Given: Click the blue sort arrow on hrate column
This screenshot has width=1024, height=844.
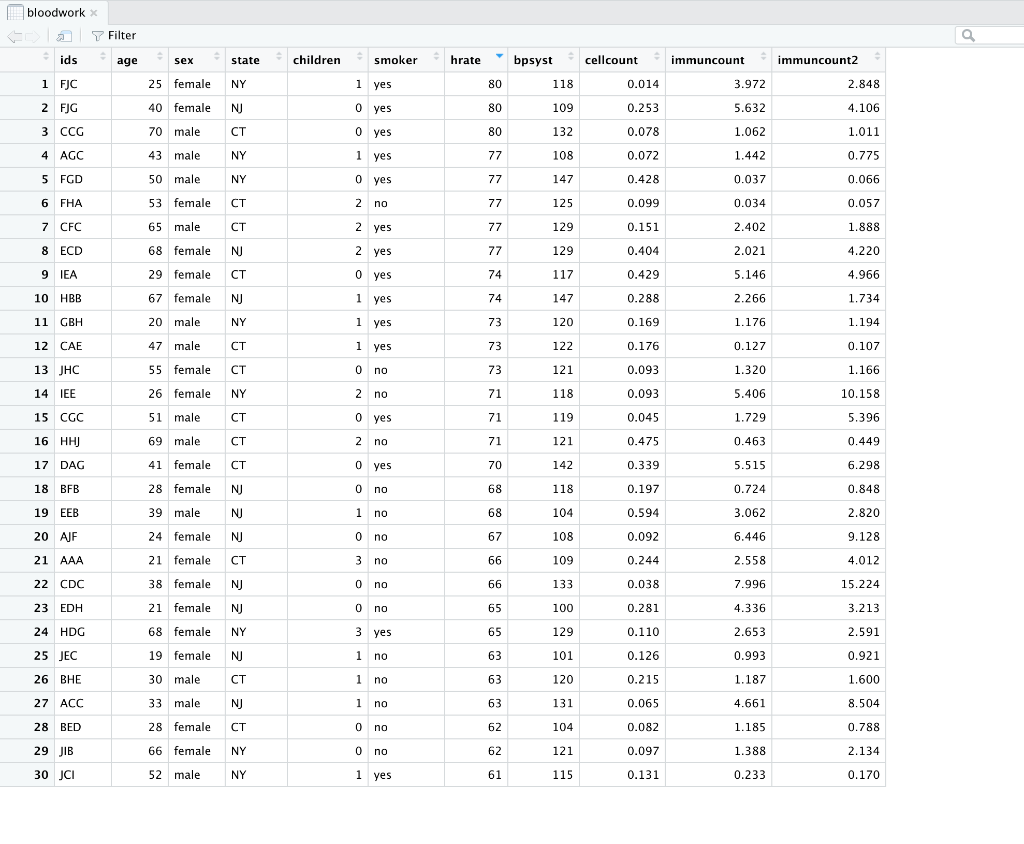Looking at the screenshot, I should coord(497,56).
